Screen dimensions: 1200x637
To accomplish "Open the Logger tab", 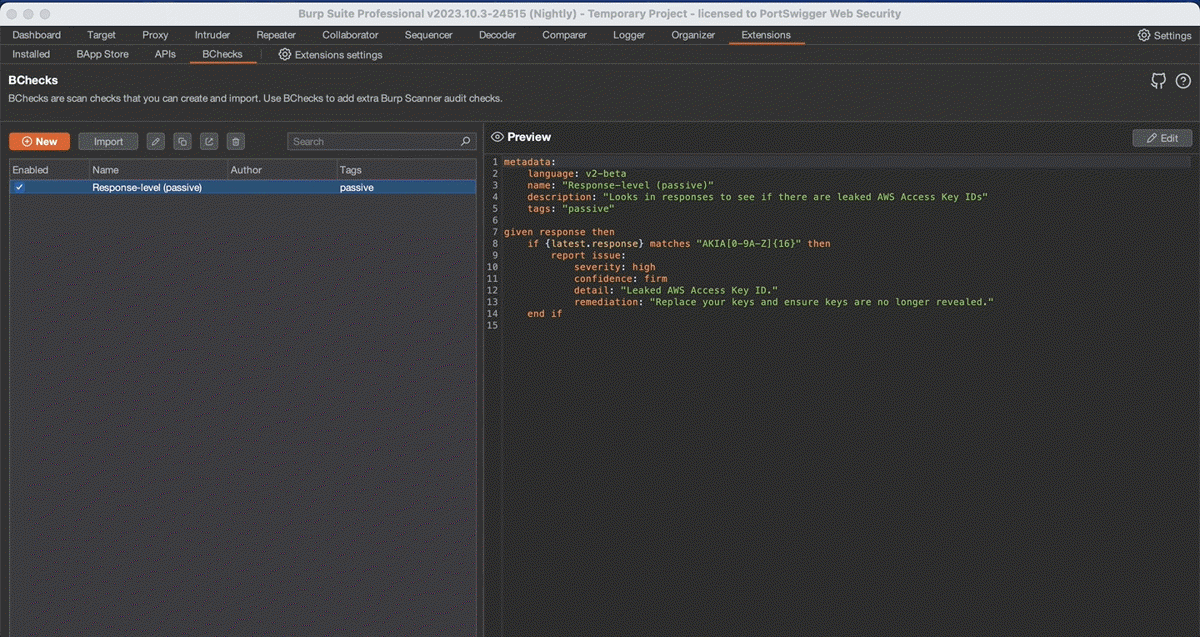I will [629, 35].
